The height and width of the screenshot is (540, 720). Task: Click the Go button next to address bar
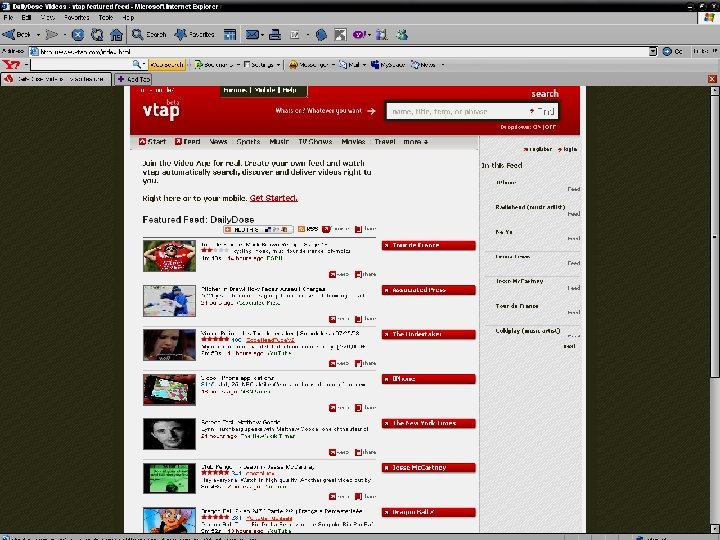point(672,51)
